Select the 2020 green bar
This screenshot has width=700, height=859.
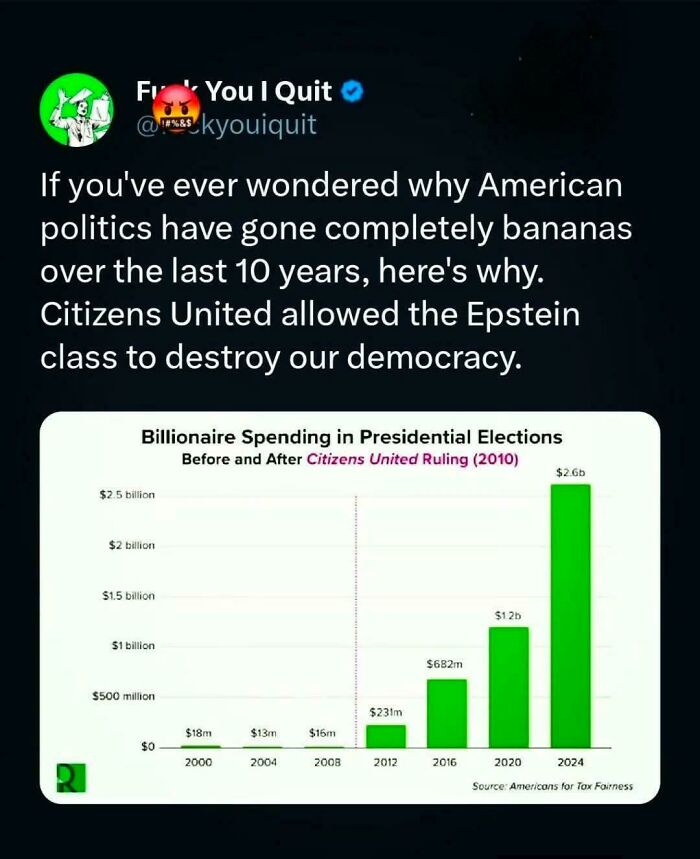coord(509,687)
